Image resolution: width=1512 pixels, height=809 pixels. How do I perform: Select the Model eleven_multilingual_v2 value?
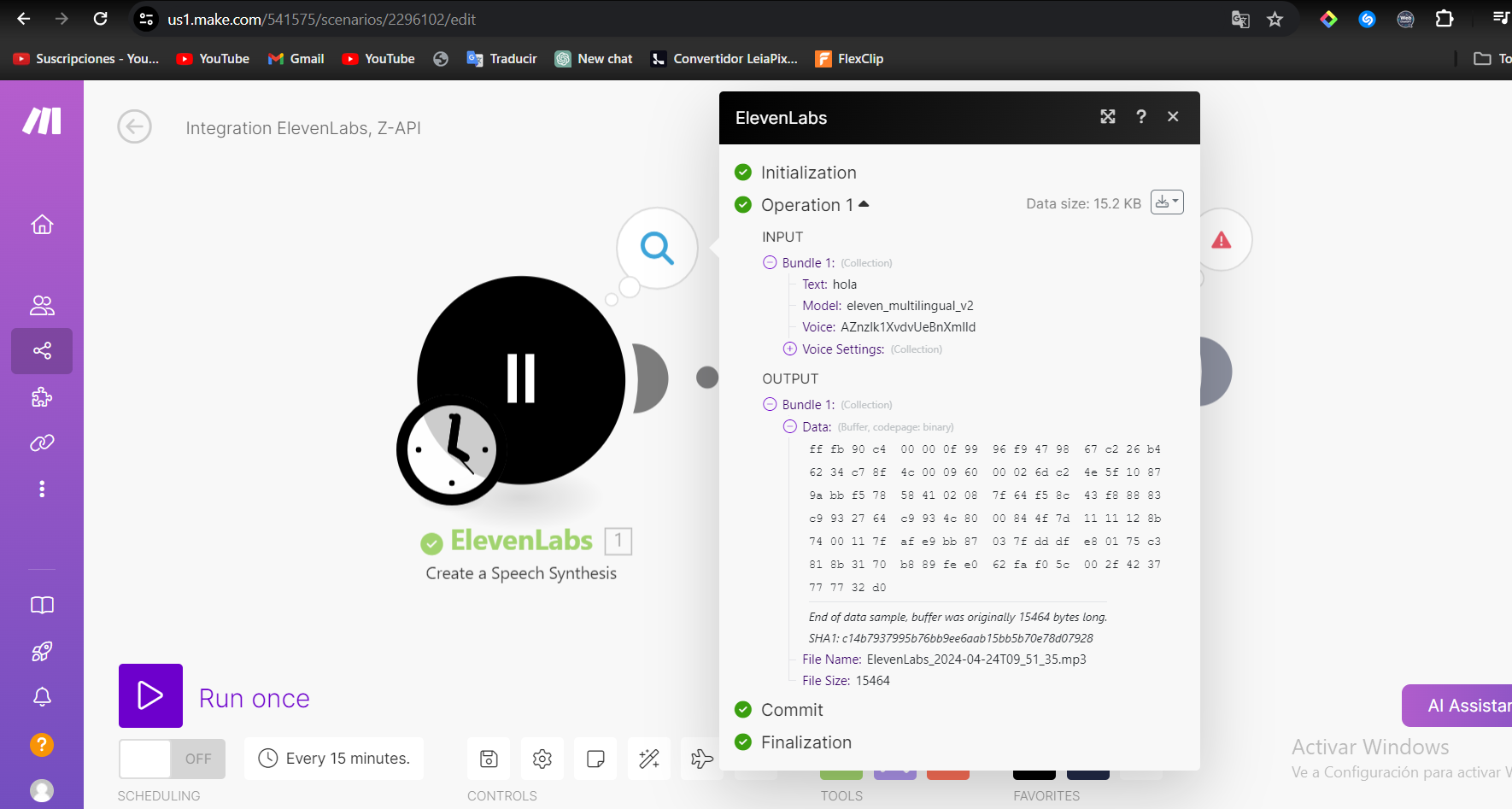[x=910, y=306]
